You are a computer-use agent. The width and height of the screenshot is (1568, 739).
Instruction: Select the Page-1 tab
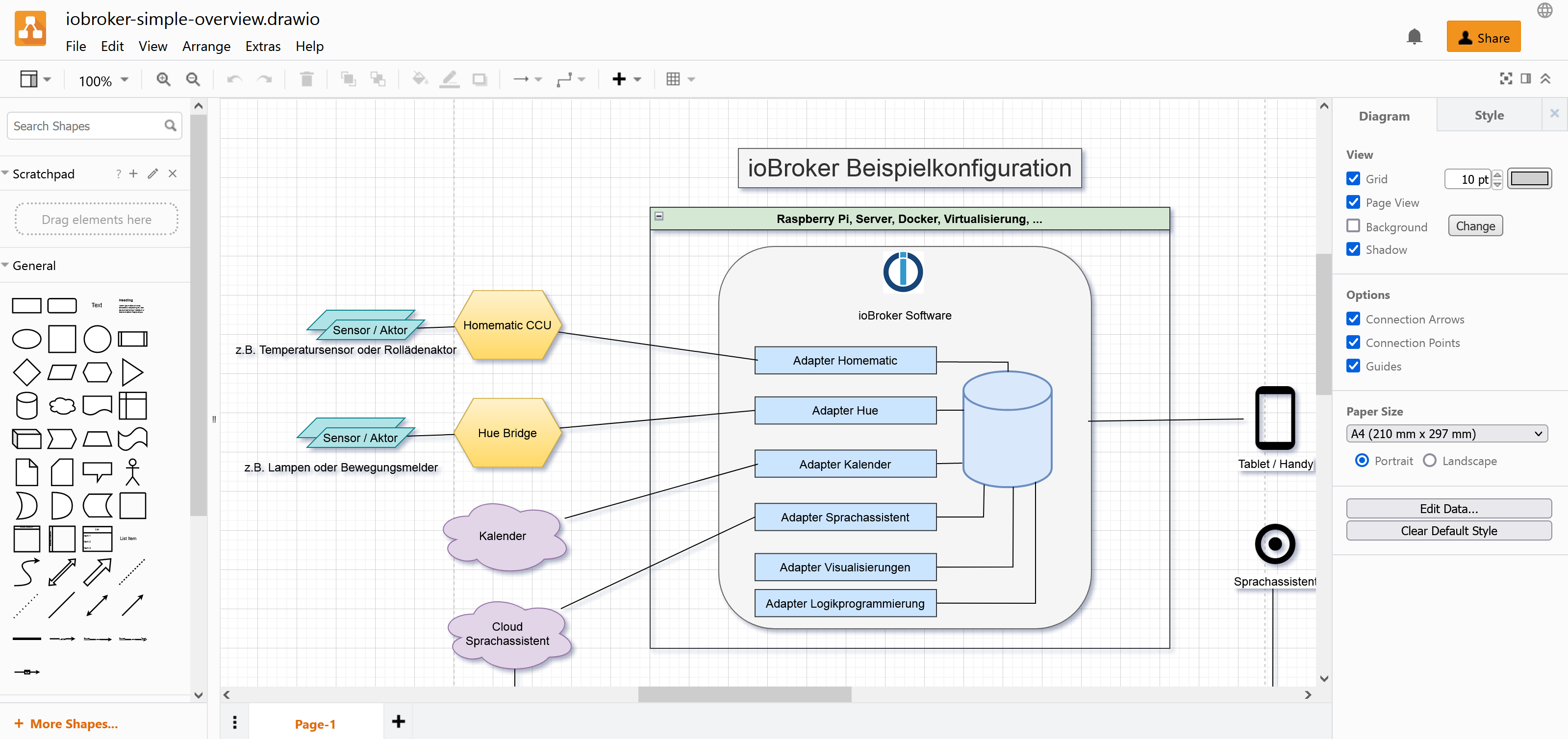coord(315,724)
